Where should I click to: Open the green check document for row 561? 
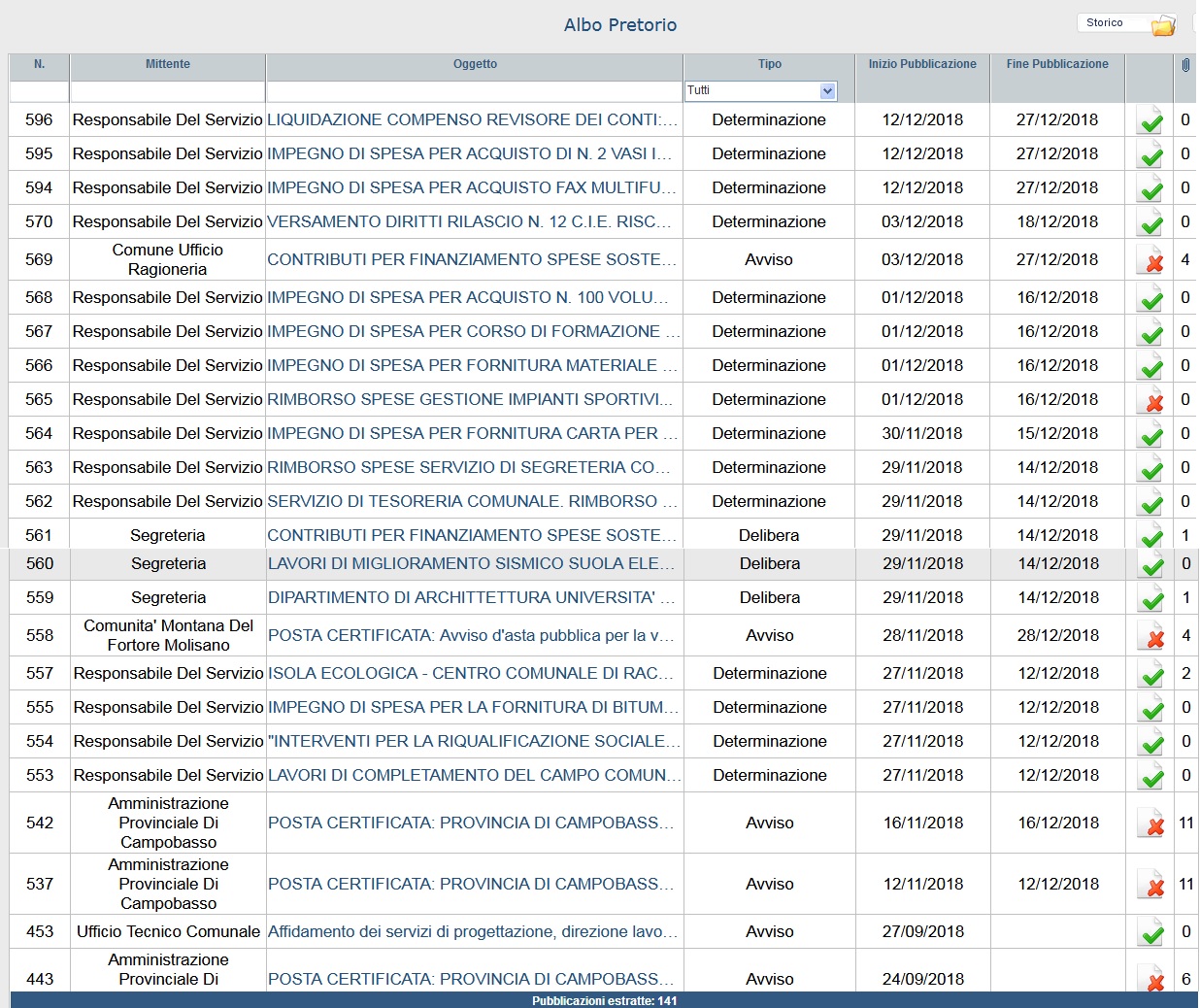point(1150,534)
